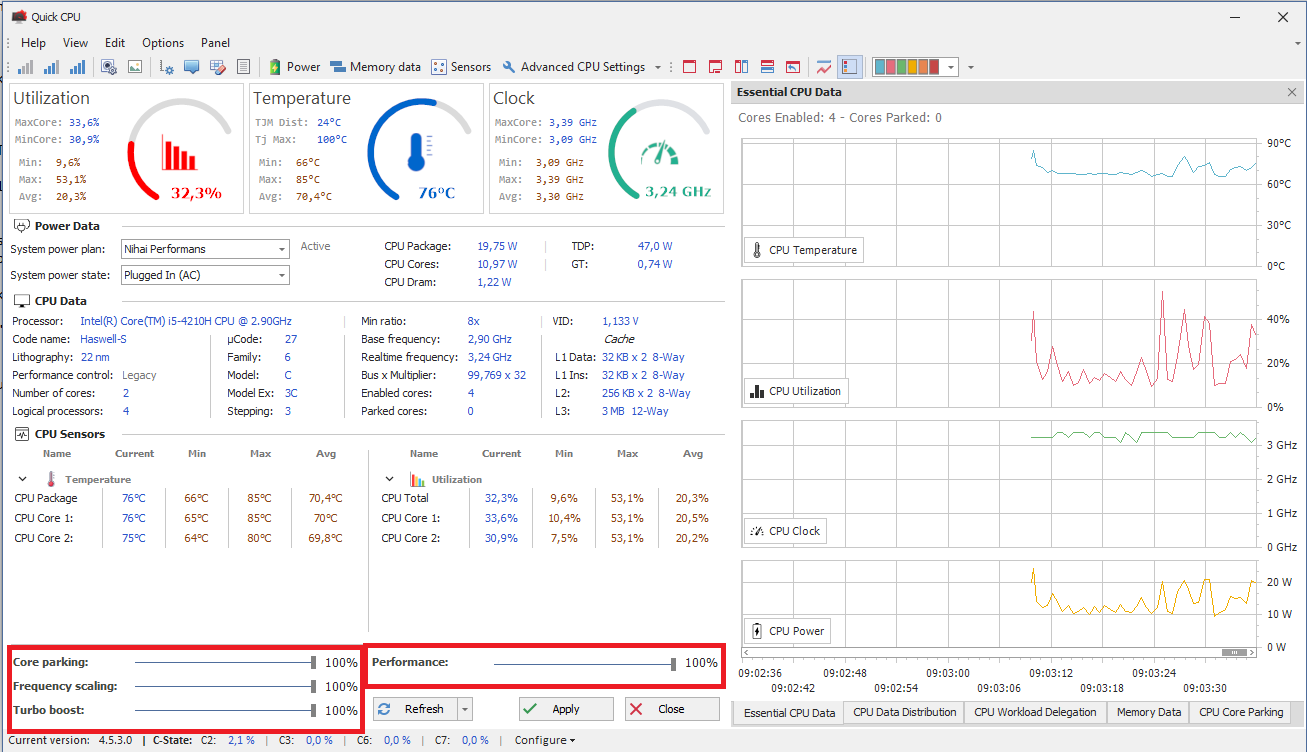The width and height of the screenshot is (1307, 752).
Task: Open the System power plan dropdown
Action: [x=281, y=249]
